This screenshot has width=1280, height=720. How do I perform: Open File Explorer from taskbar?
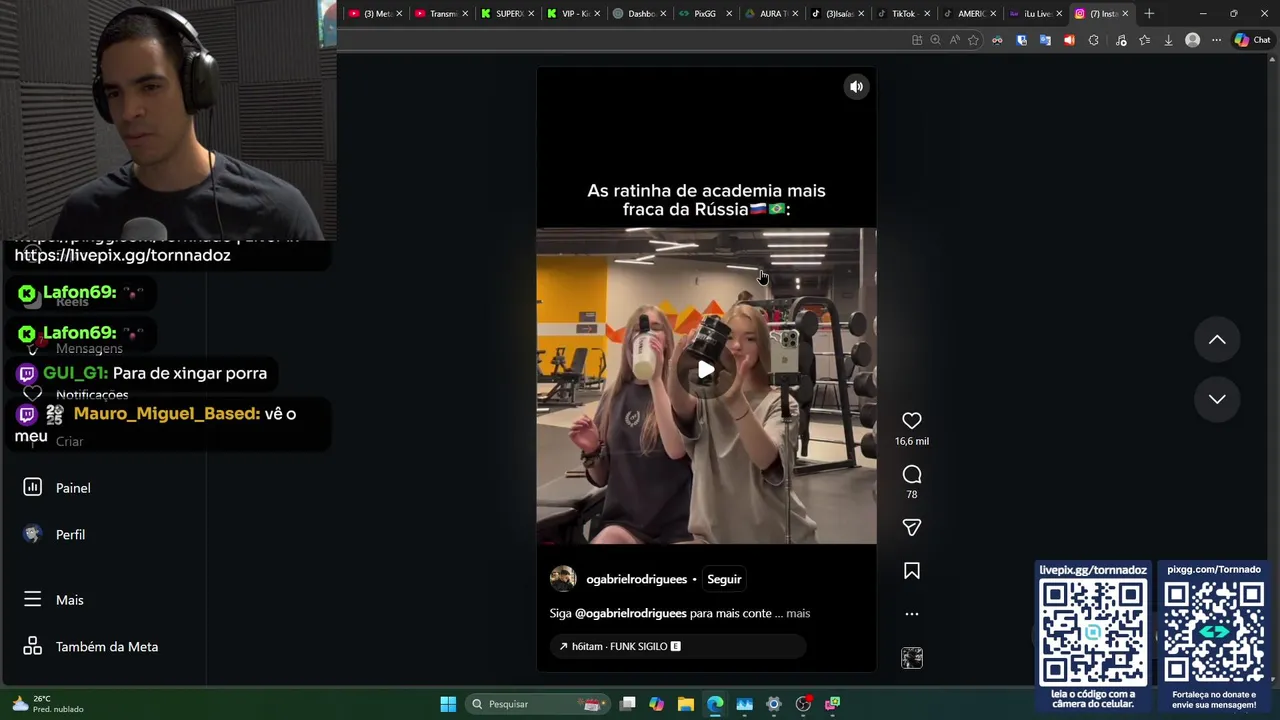point(685,704)
